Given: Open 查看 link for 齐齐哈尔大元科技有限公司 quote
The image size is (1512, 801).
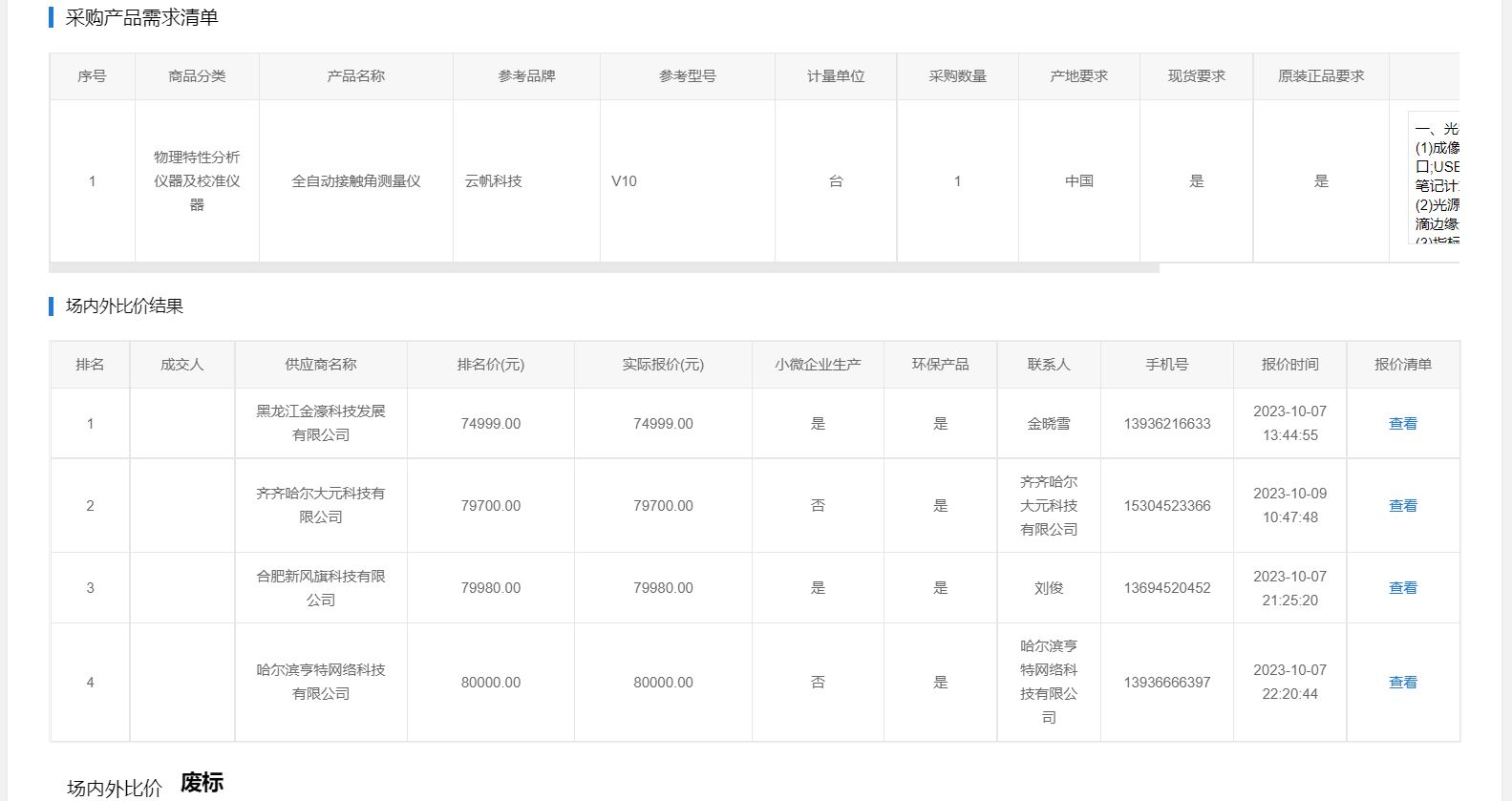Looking at the screenshot, I should point(1402,506).
